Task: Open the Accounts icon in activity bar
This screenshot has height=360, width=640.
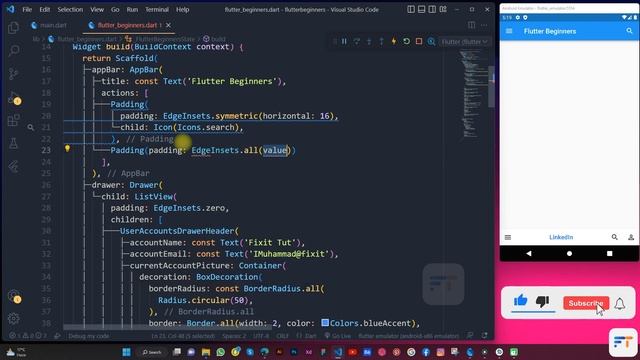Action: pos(13,296)
